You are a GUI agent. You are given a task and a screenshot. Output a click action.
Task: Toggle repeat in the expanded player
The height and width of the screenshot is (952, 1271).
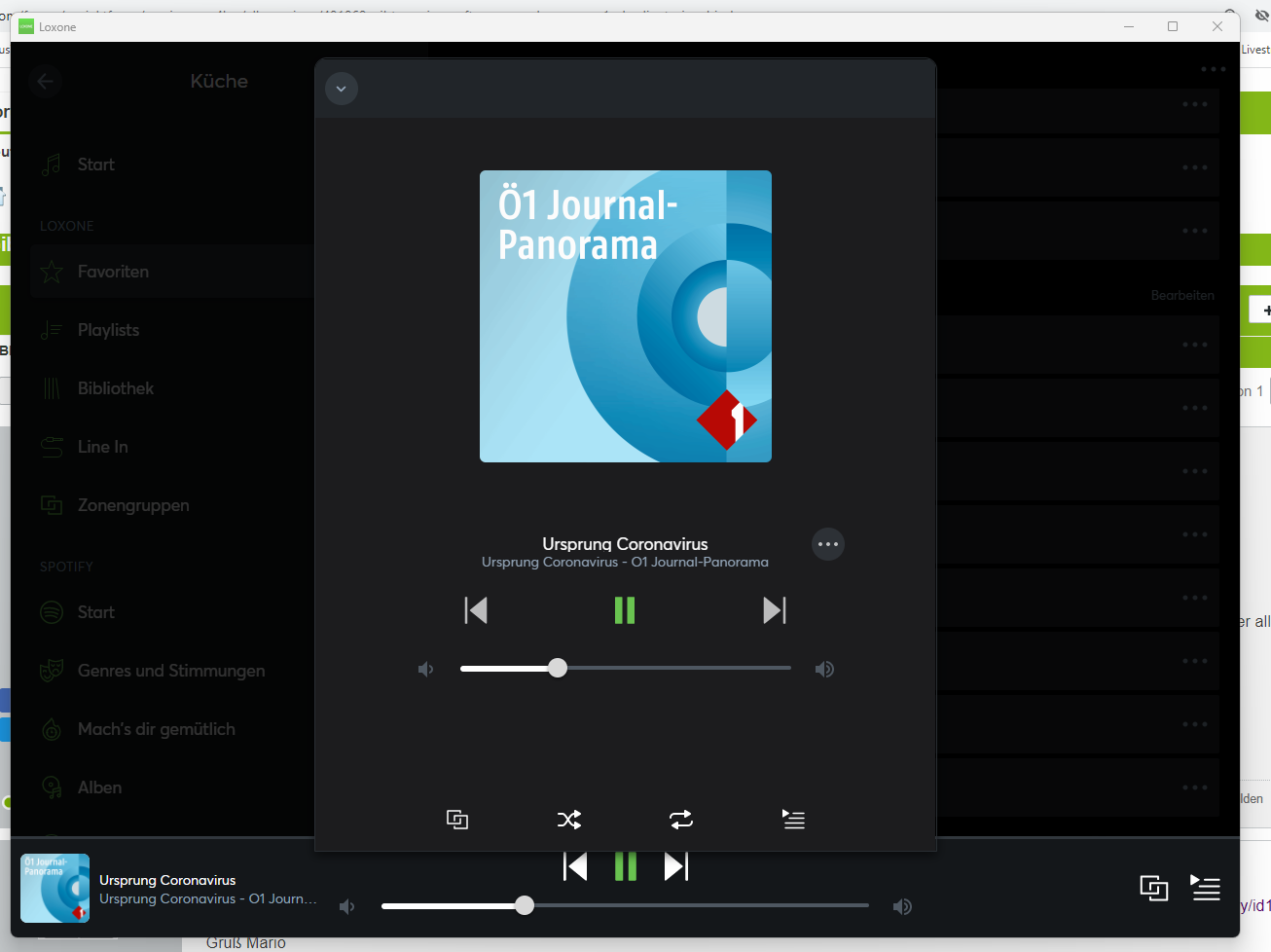pyautogui.click(x=681, y=820)
